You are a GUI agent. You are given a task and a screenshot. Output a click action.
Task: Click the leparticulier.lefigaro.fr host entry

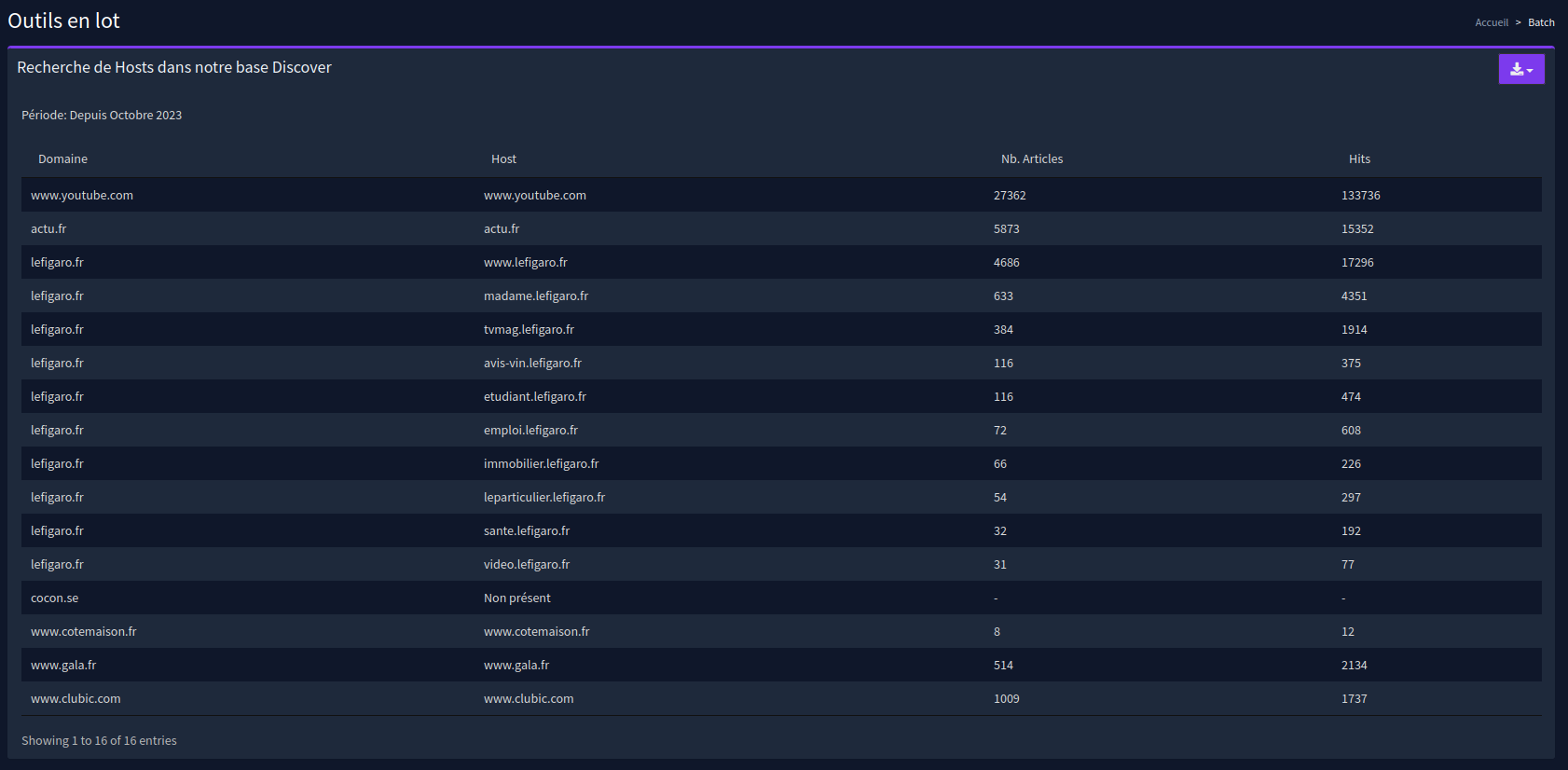click(x=544, y=498)
